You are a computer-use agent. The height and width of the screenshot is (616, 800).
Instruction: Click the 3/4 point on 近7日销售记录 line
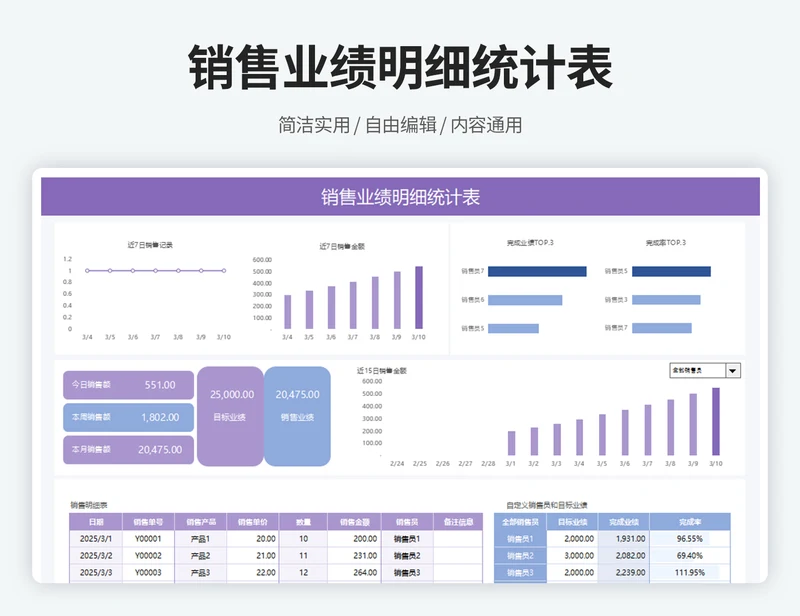tap(87, 270)
